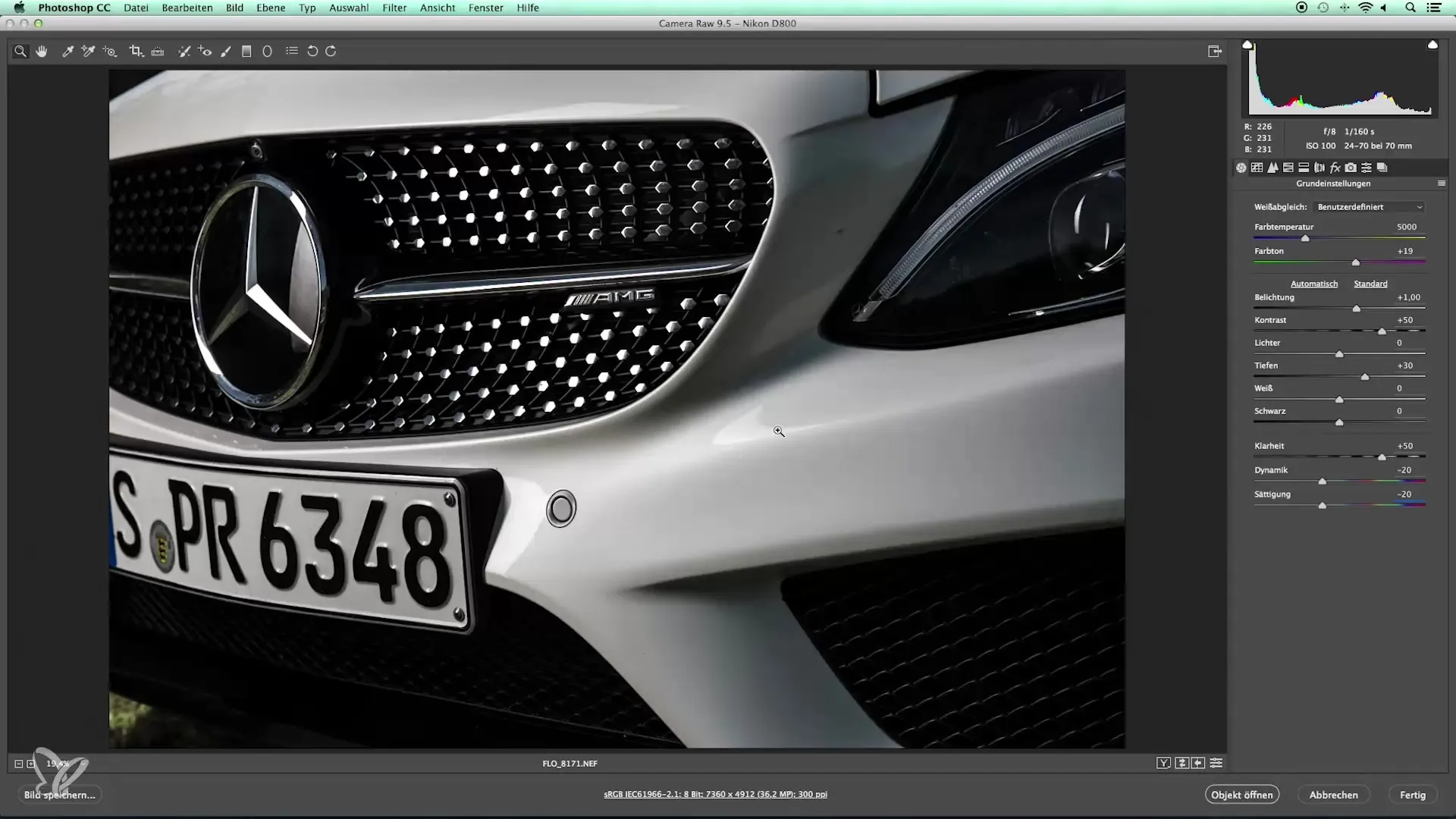Select the Crop tool
The image size is (1456, 819).
point(136,52)
